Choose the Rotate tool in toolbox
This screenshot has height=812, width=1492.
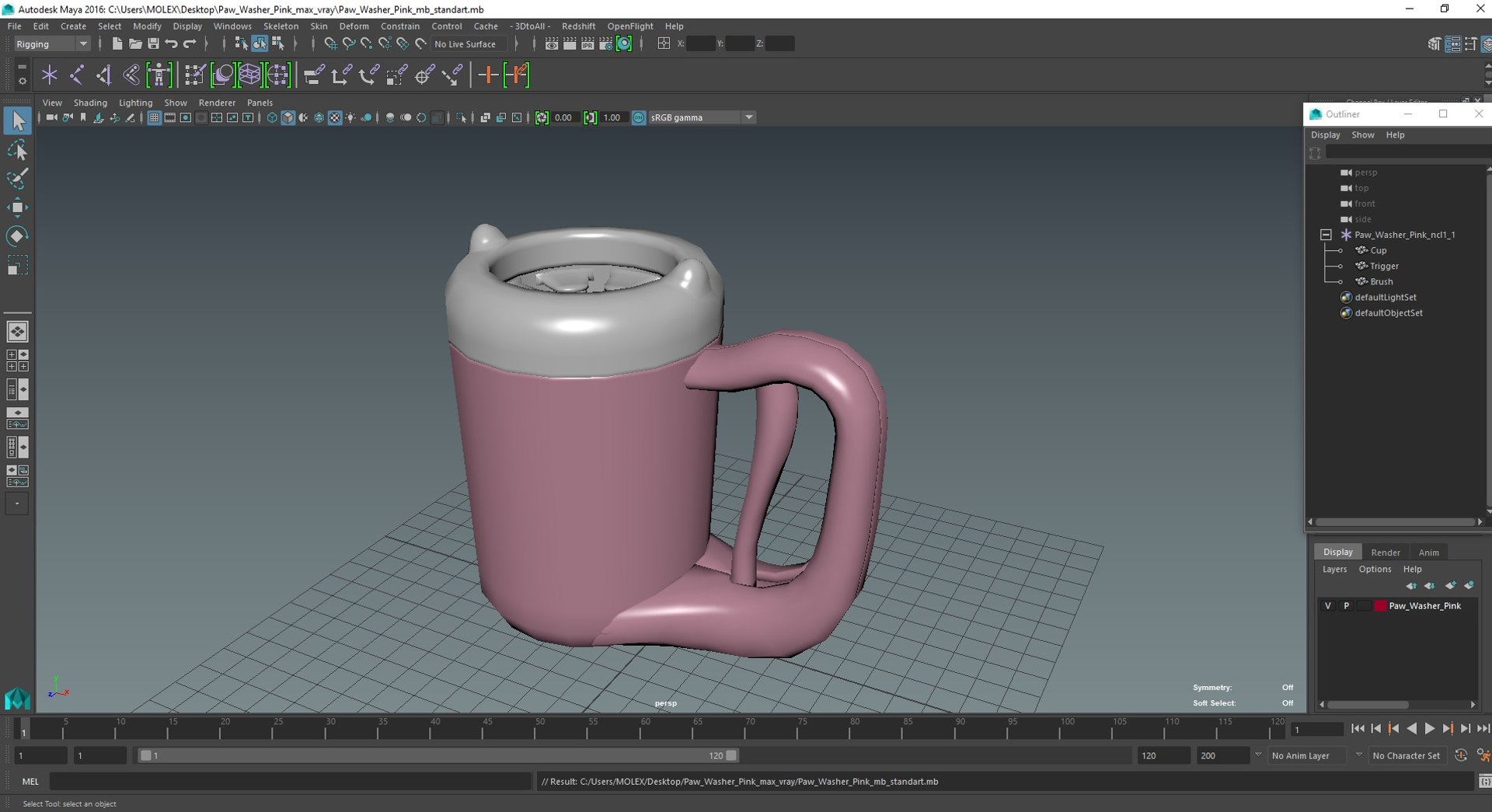[17, 236]
